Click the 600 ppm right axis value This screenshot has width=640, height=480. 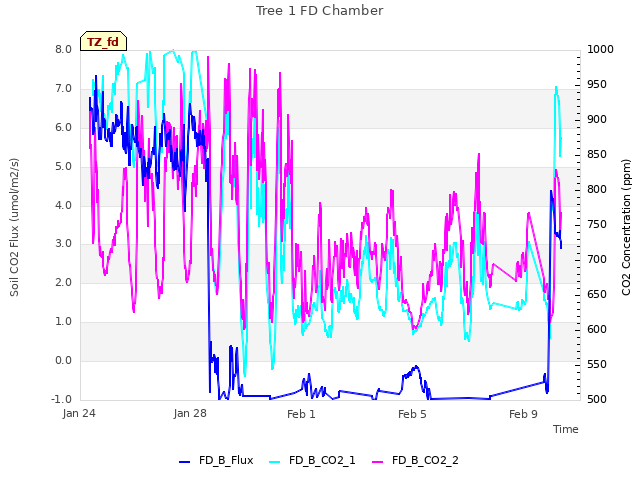point(597,329)
